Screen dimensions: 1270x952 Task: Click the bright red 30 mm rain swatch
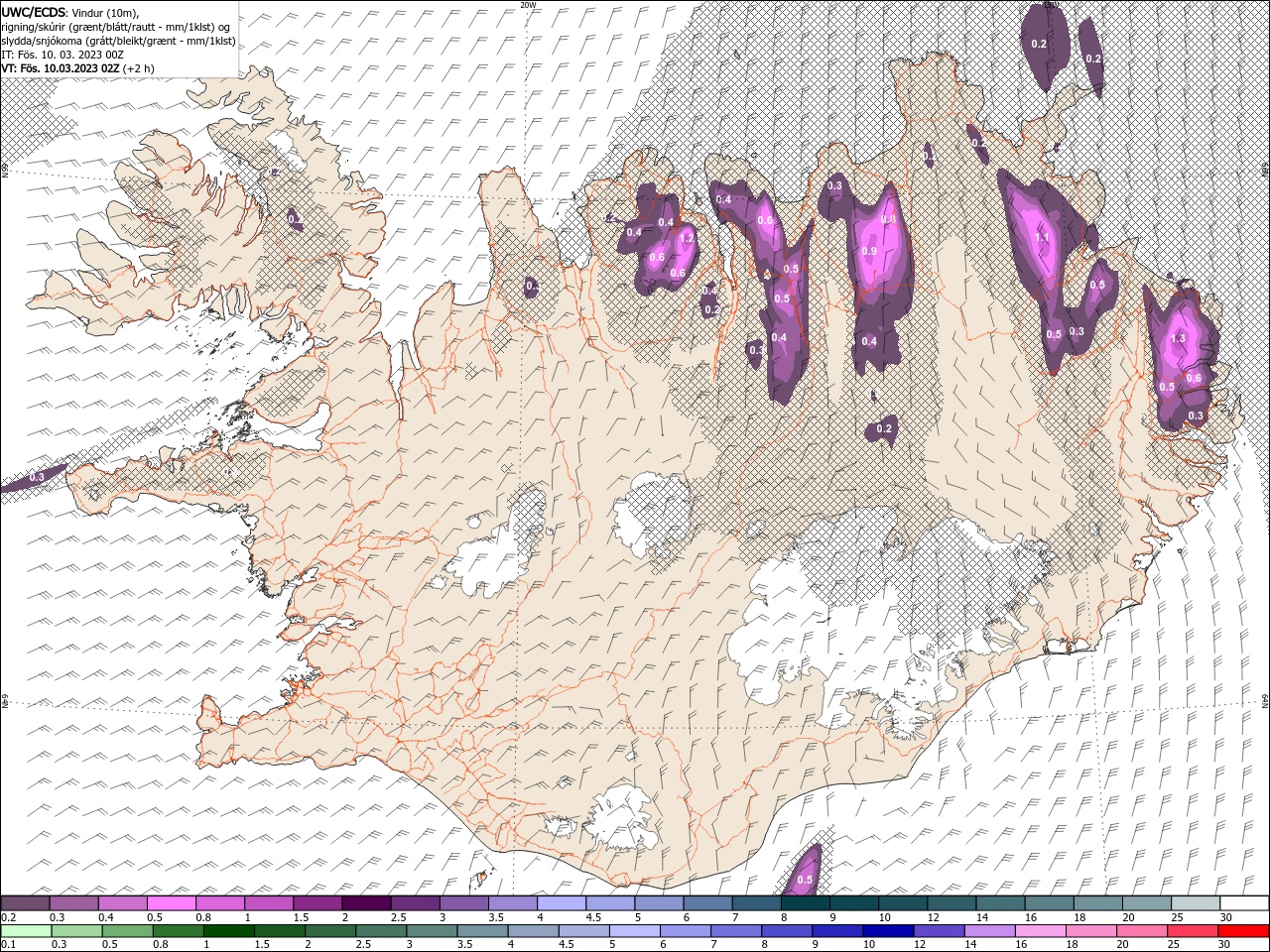click(1242, 931)
